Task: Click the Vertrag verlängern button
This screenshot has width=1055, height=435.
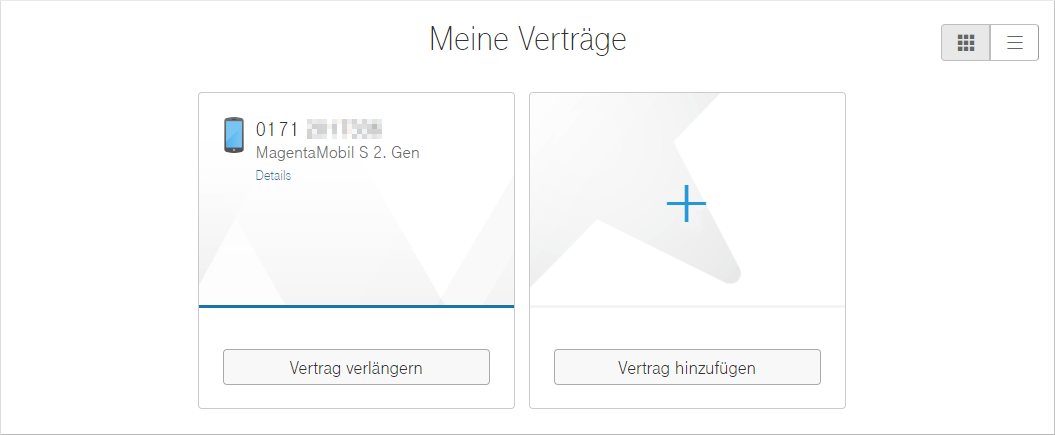Action: [356, 367]
